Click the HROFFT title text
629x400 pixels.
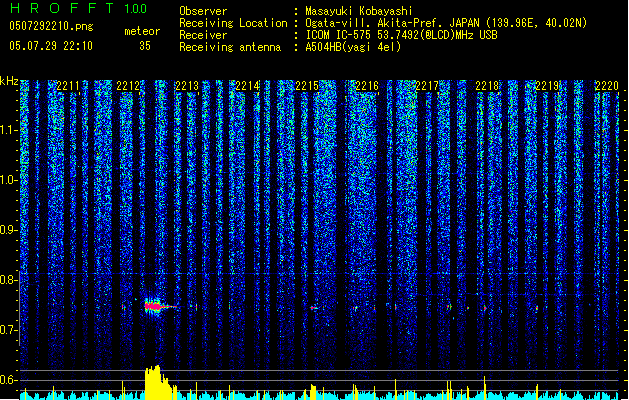point(62,8)
